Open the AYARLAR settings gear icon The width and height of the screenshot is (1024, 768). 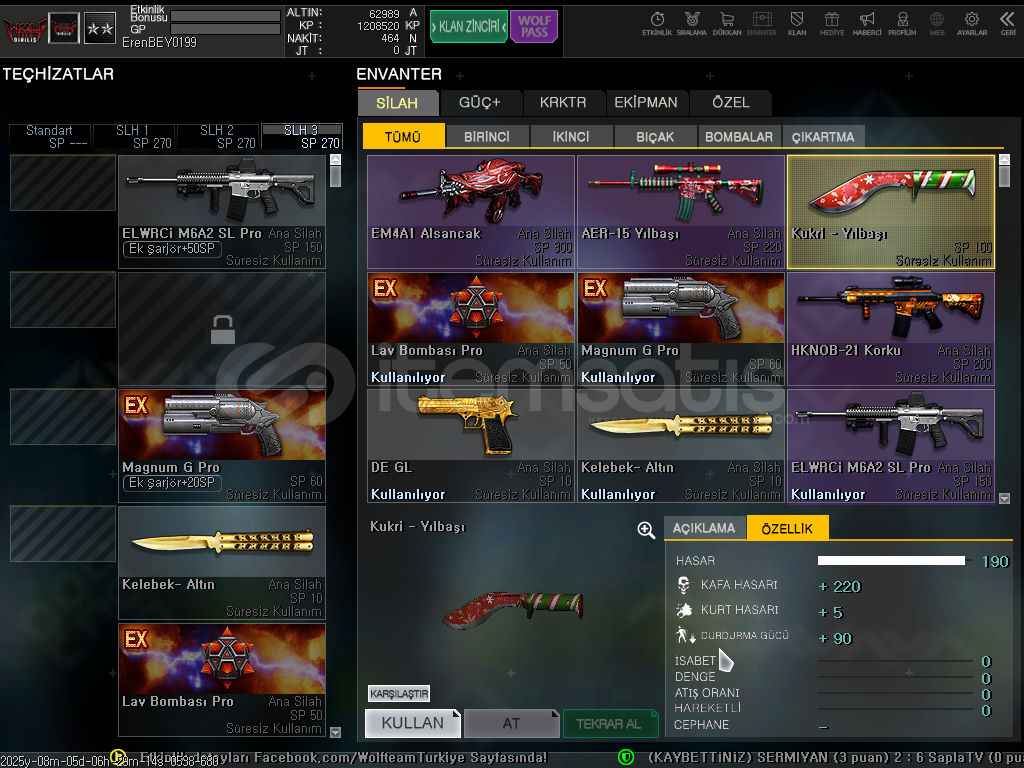[x=972, y=24]
